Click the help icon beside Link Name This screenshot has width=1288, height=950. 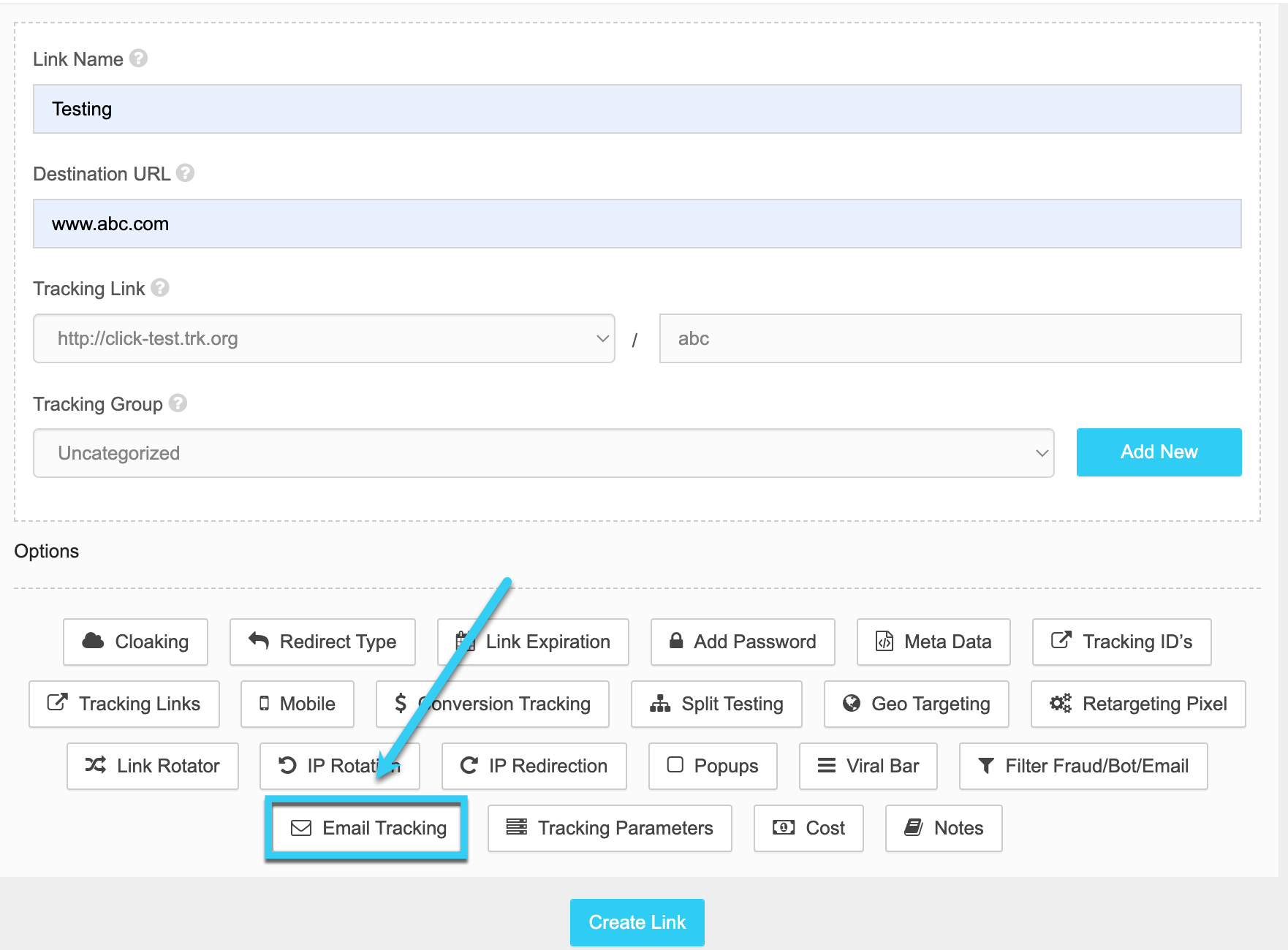138,58
